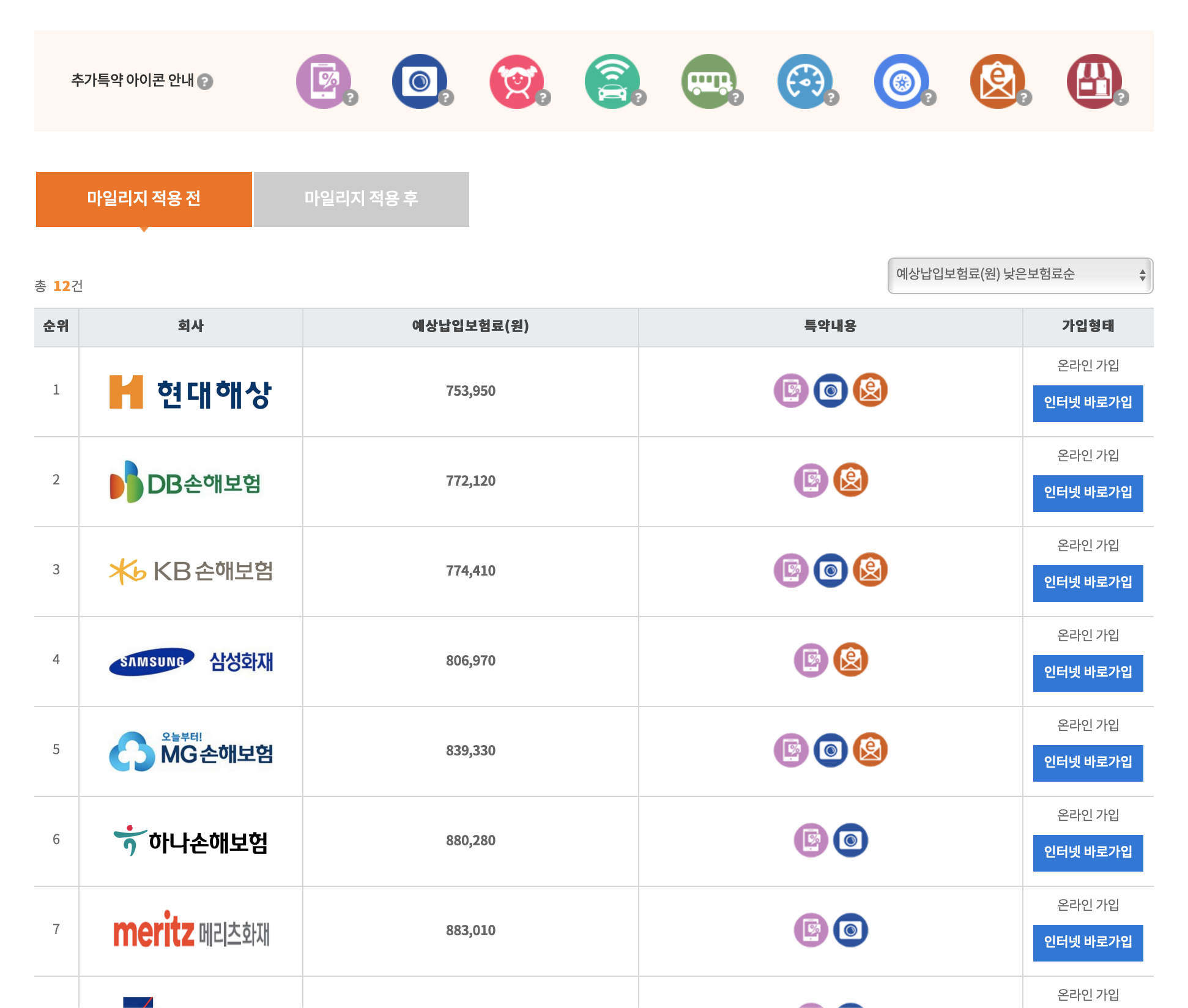Screen dimensions: 1188x1008
Task: Click the premium value 806,970
Action: 470,661
